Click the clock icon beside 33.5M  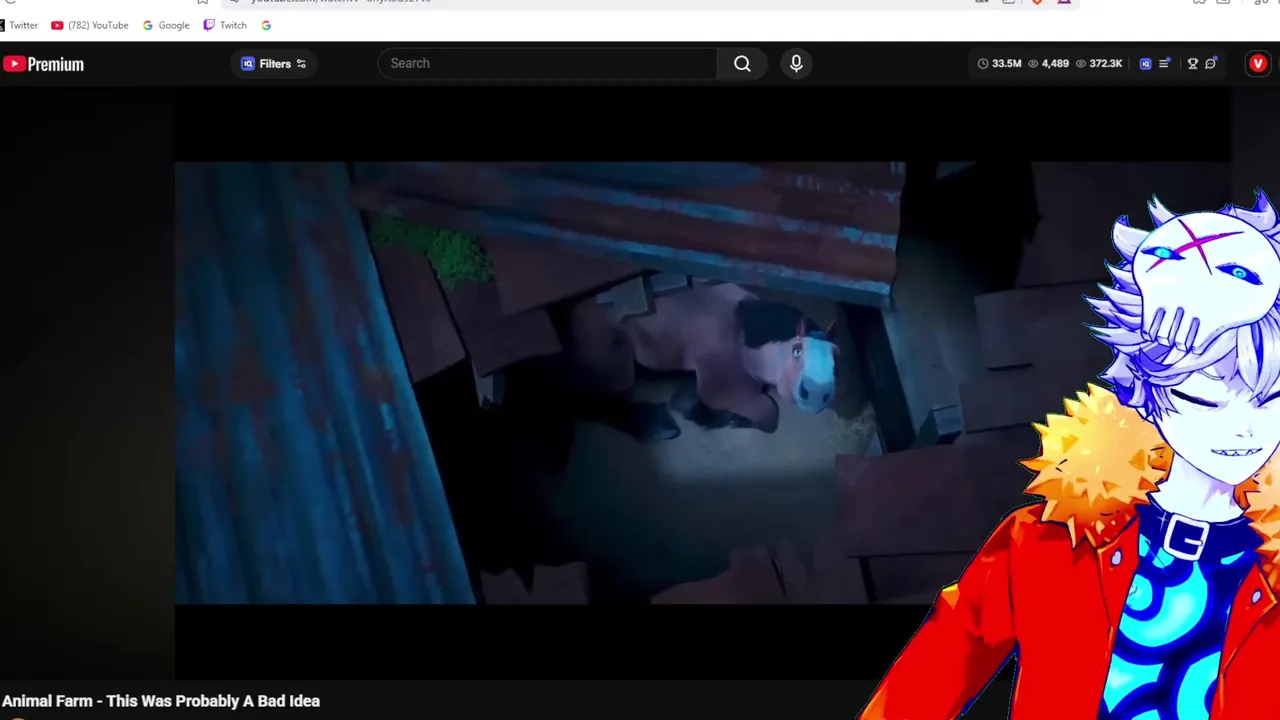[x=983, y=64]
